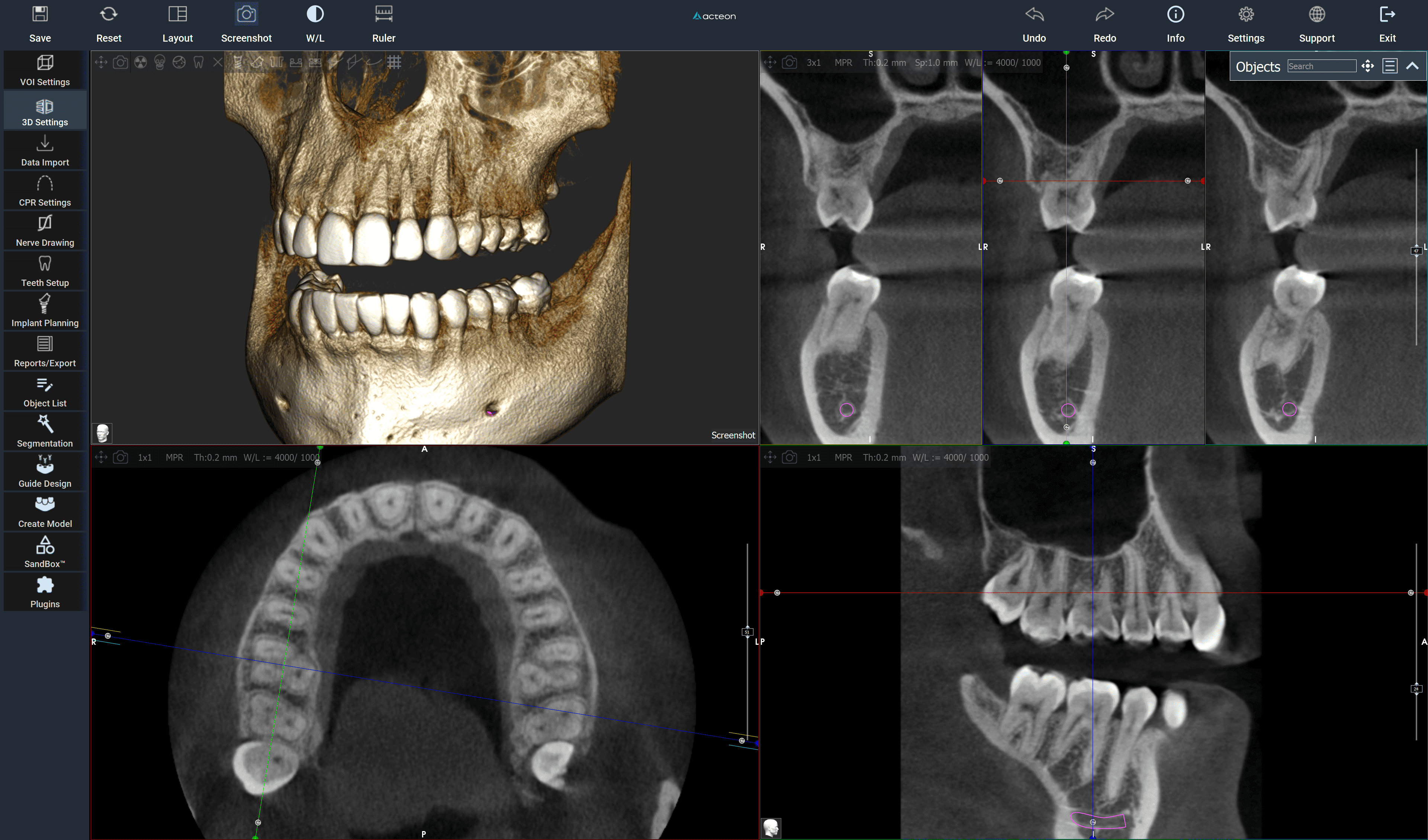Click the tooth preset icon in 3D view

(198, 62)
